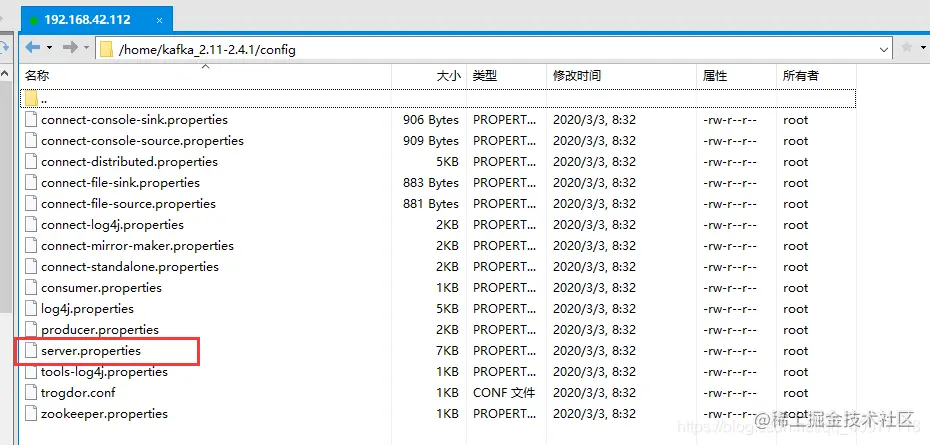Select producer.properties file icon
The width and height of the screenshot is (930, 445).
tap(31, 330)
